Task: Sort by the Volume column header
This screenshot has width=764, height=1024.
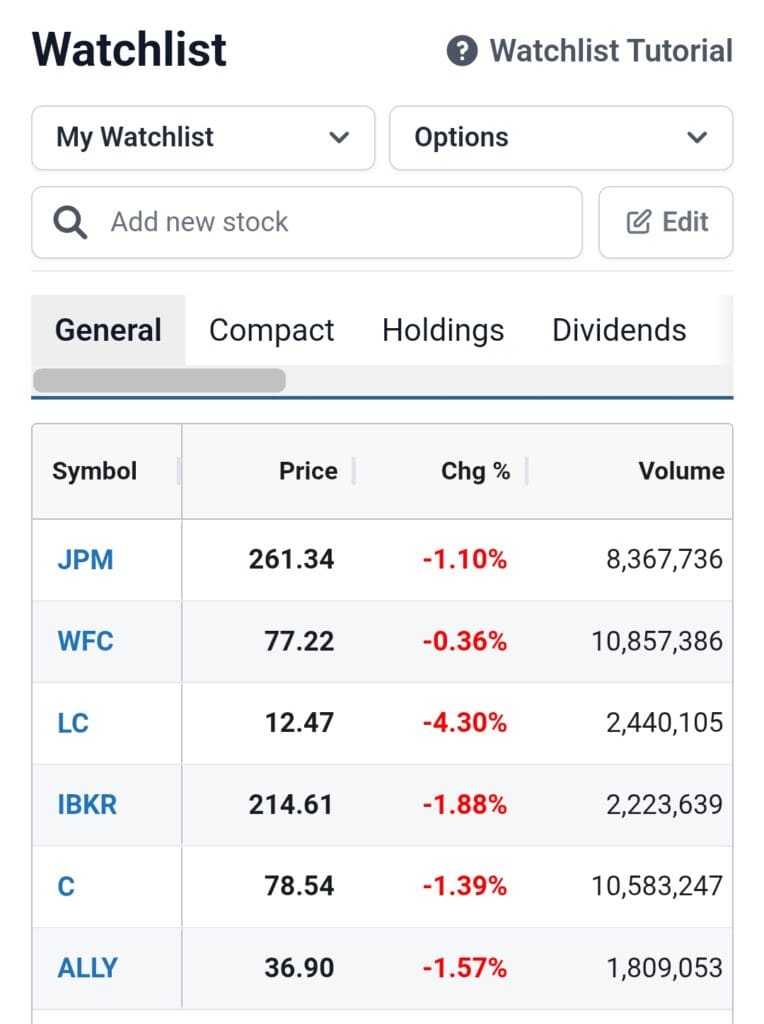Action: coord(680,471)
